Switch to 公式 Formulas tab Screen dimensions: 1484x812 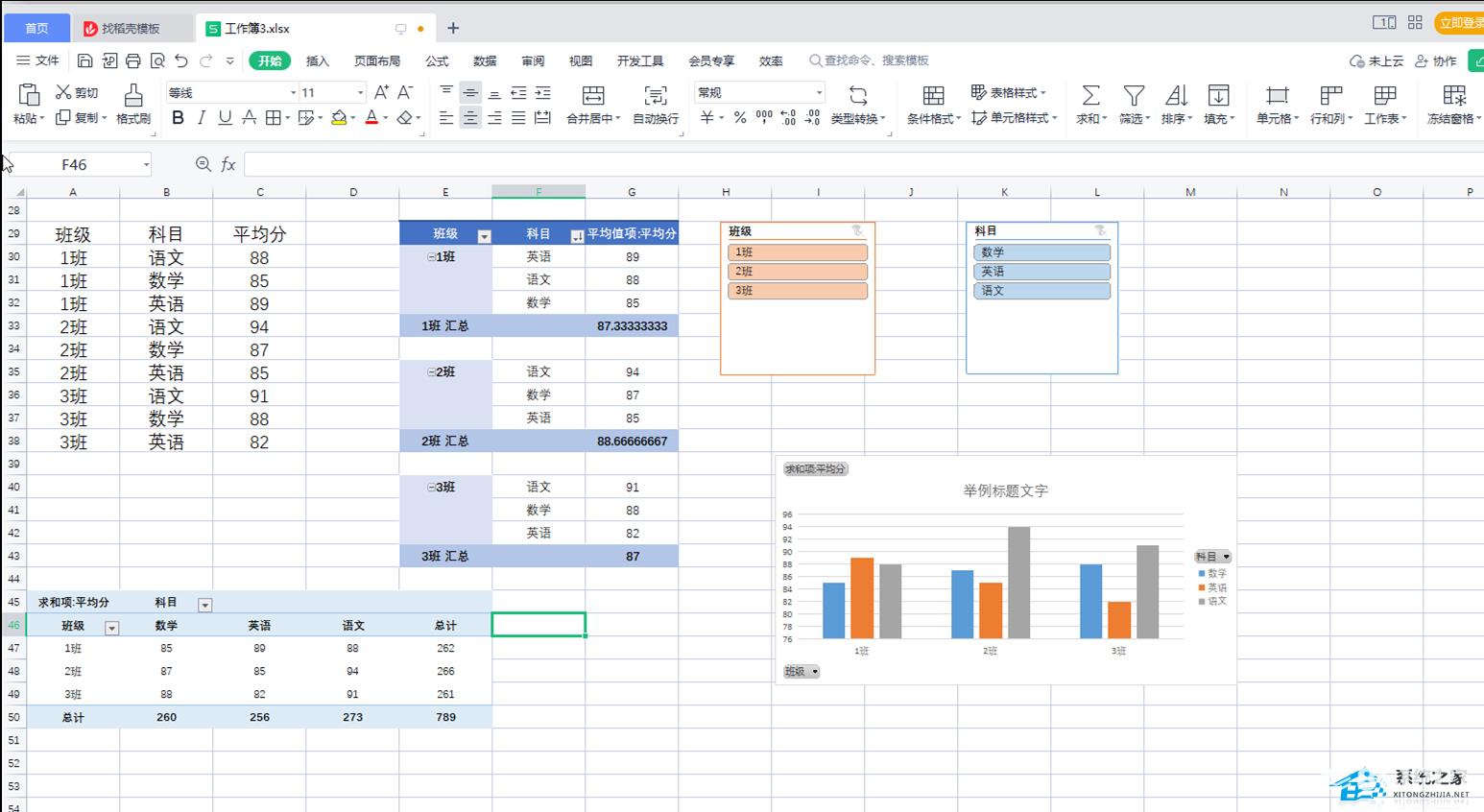(437, 60)
